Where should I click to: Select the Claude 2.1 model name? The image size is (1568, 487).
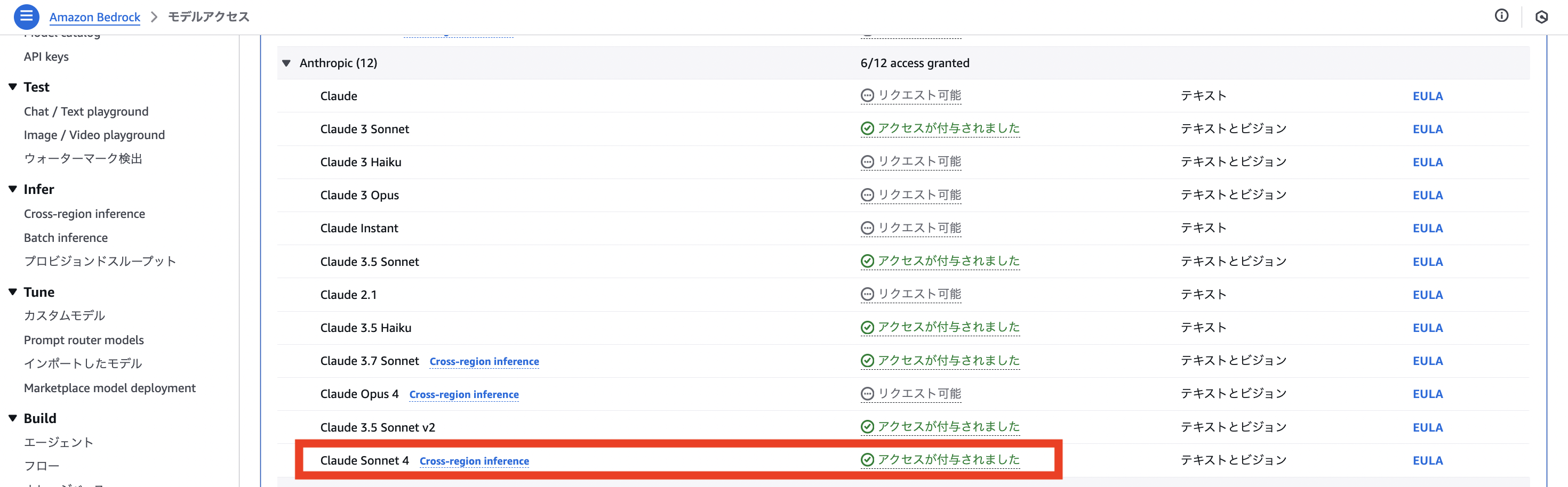(x=348, y=295)
